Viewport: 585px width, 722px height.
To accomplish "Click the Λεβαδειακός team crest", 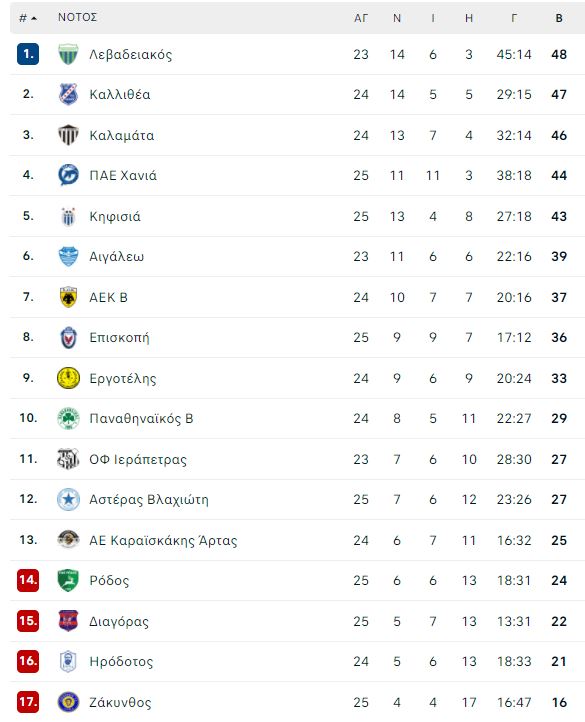I will pos(68,54).
